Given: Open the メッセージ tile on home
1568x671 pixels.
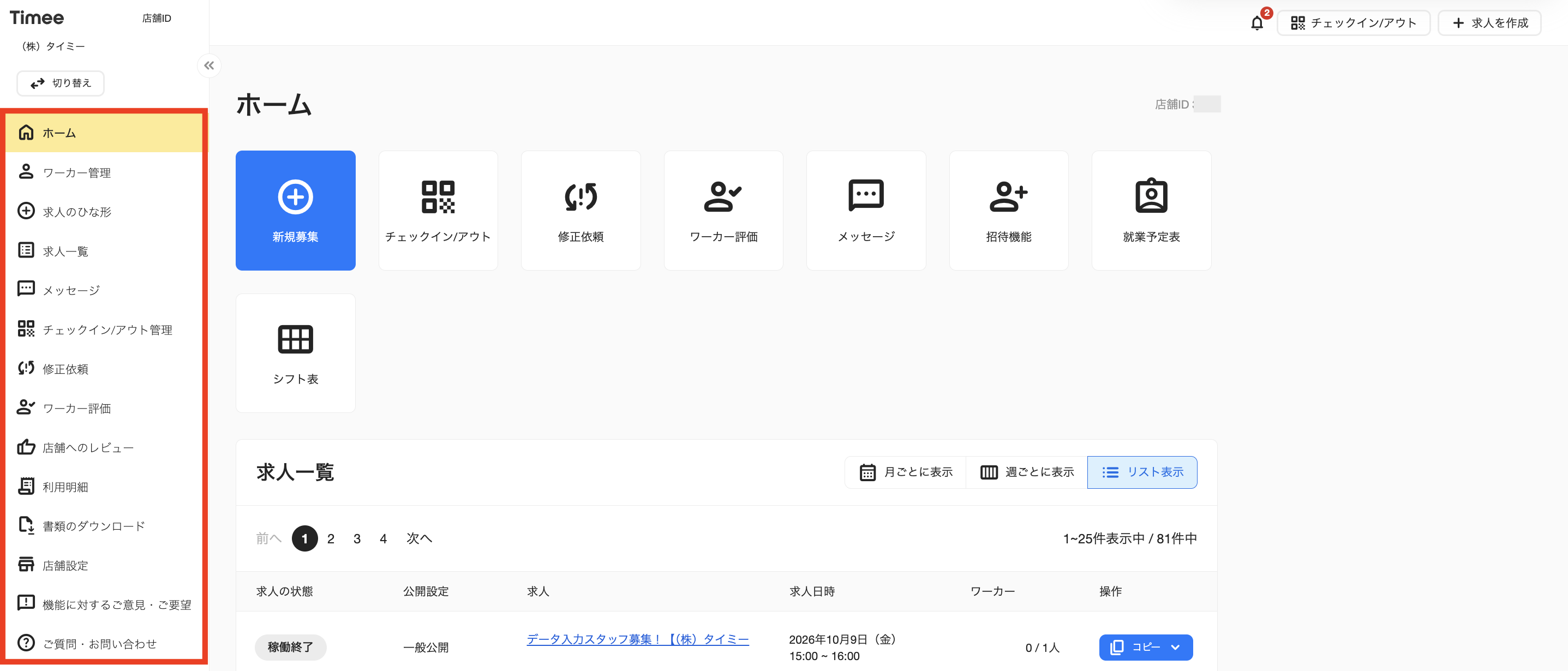Looking at the screenshot, I should click(x=866, y=210).
